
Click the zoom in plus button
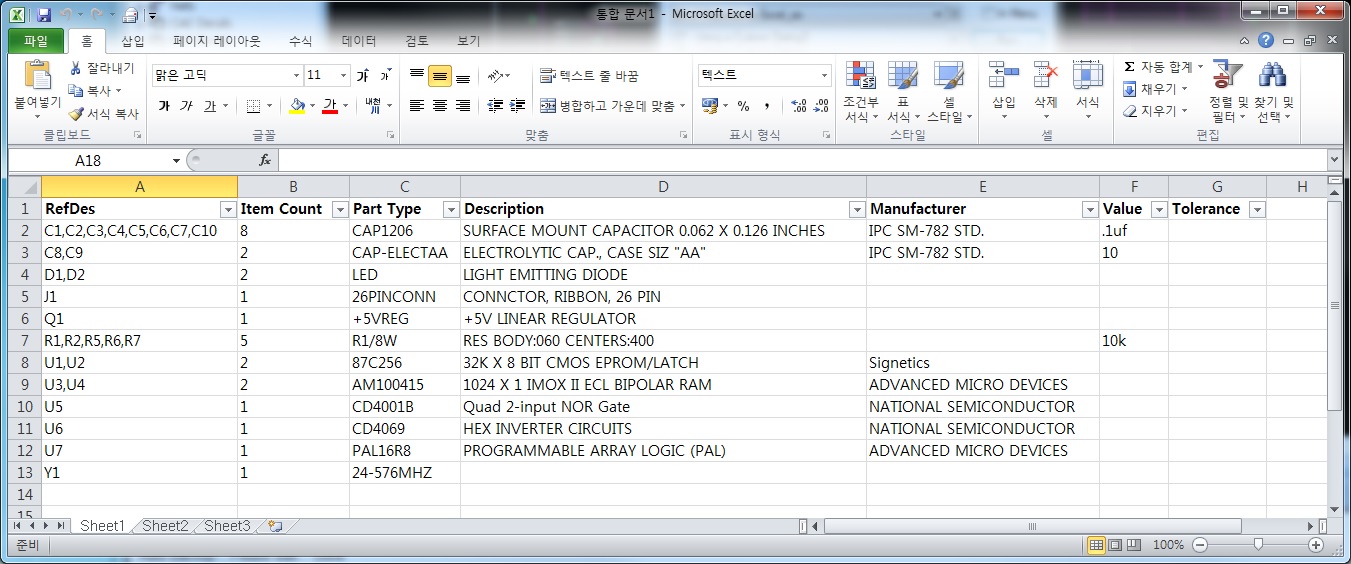1316,545
